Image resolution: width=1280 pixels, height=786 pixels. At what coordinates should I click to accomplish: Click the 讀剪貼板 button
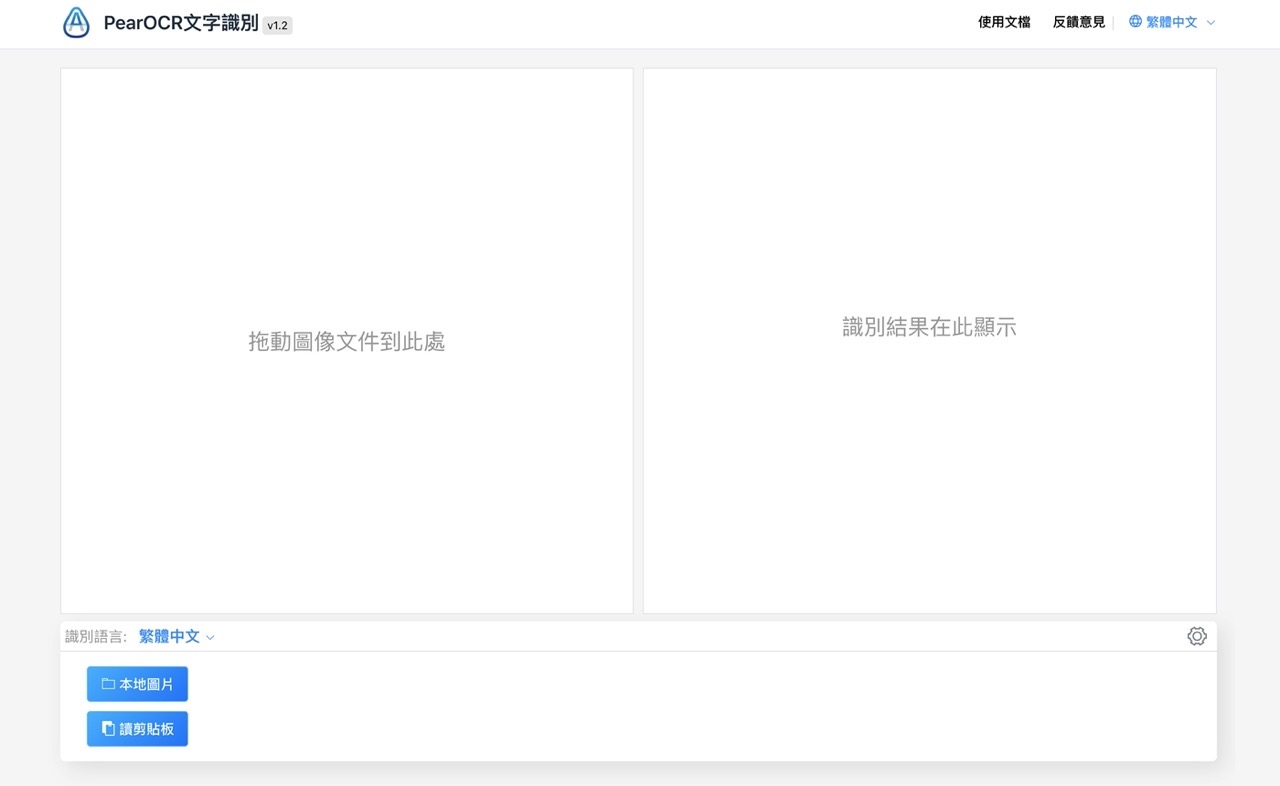click(137, 729)
